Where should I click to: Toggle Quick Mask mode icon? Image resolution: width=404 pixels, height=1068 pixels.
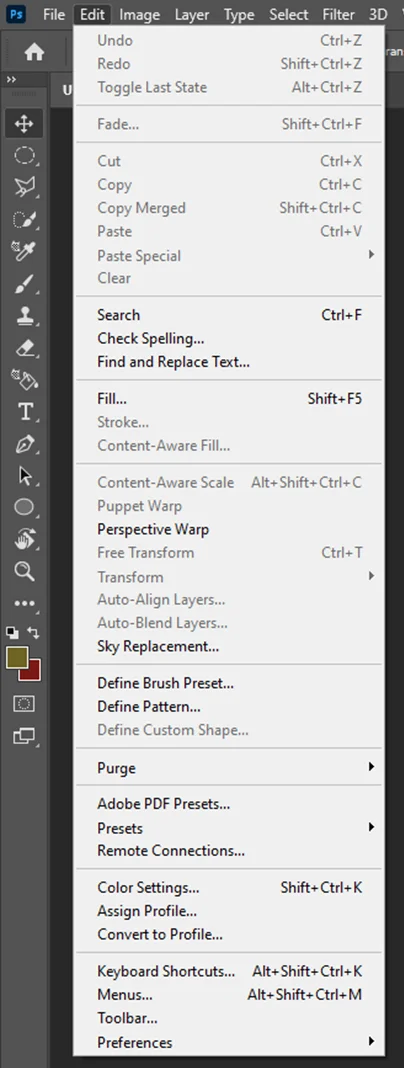click(25, 704)
